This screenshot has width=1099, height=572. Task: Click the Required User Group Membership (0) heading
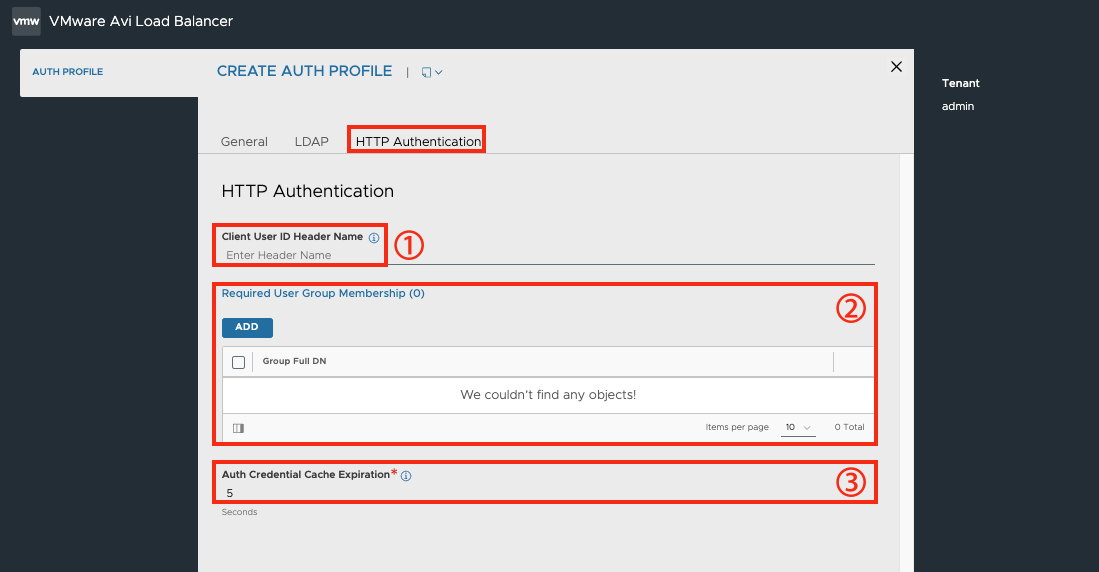tap(323, 294)
